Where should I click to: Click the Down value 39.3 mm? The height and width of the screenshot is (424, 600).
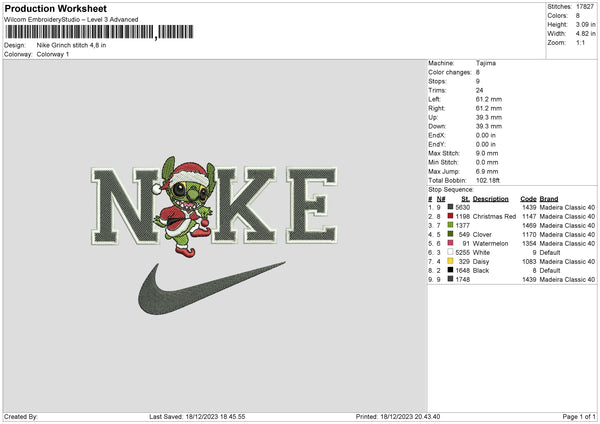coord(489,126)
